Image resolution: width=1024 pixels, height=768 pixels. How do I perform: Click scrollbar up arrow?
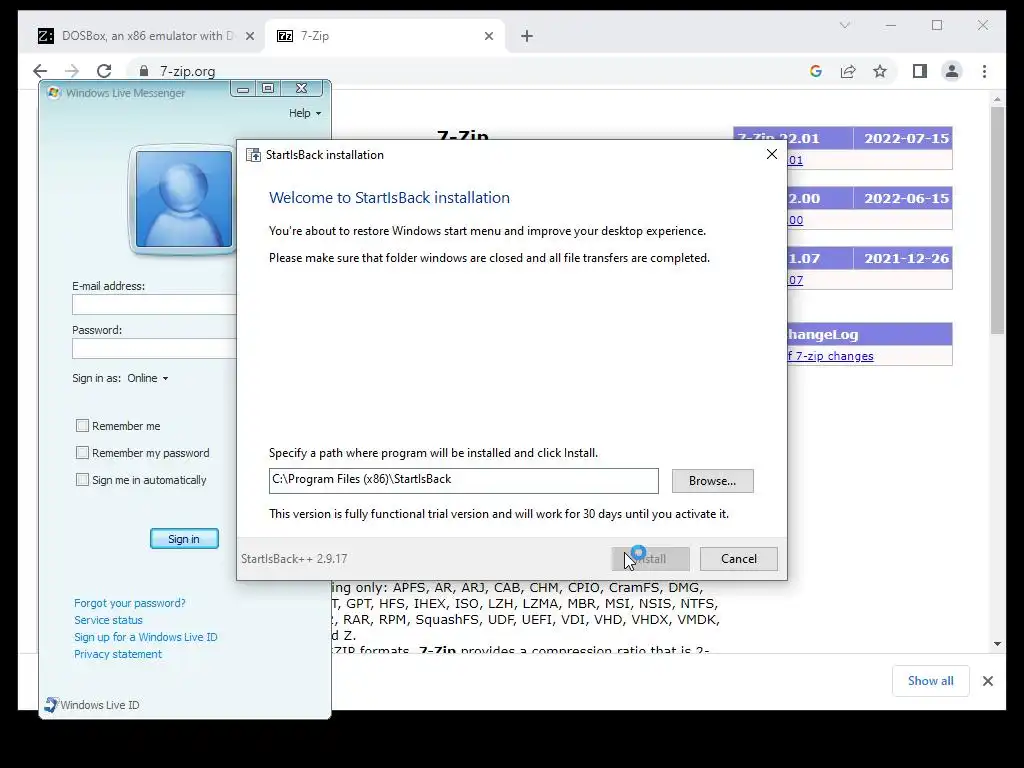pos(997,99)
